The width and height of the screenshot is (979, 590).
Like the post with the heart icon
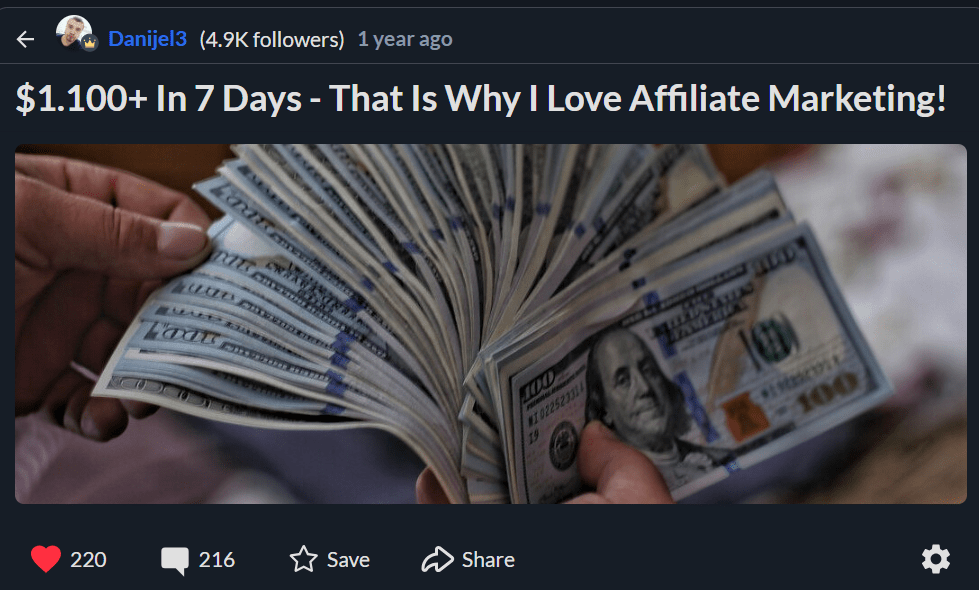coord(46,559)
